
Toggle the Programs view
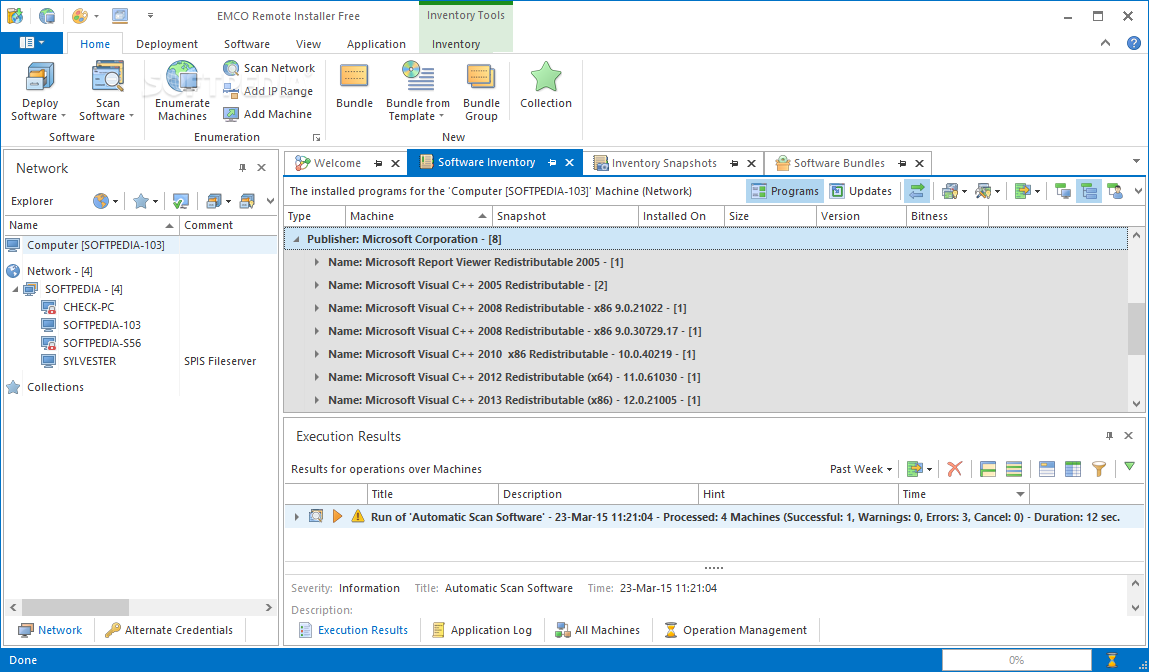pyautogui.click(x=785, y=191)
